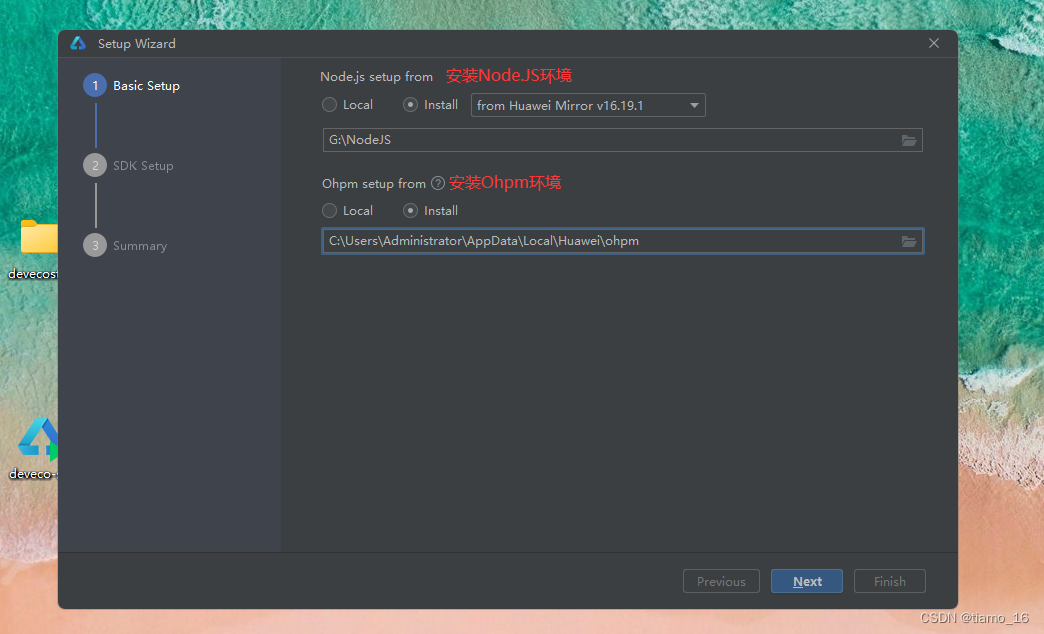
Task: Click the 'Ohpm setup from' label
Action: click(x=374, y=183)
